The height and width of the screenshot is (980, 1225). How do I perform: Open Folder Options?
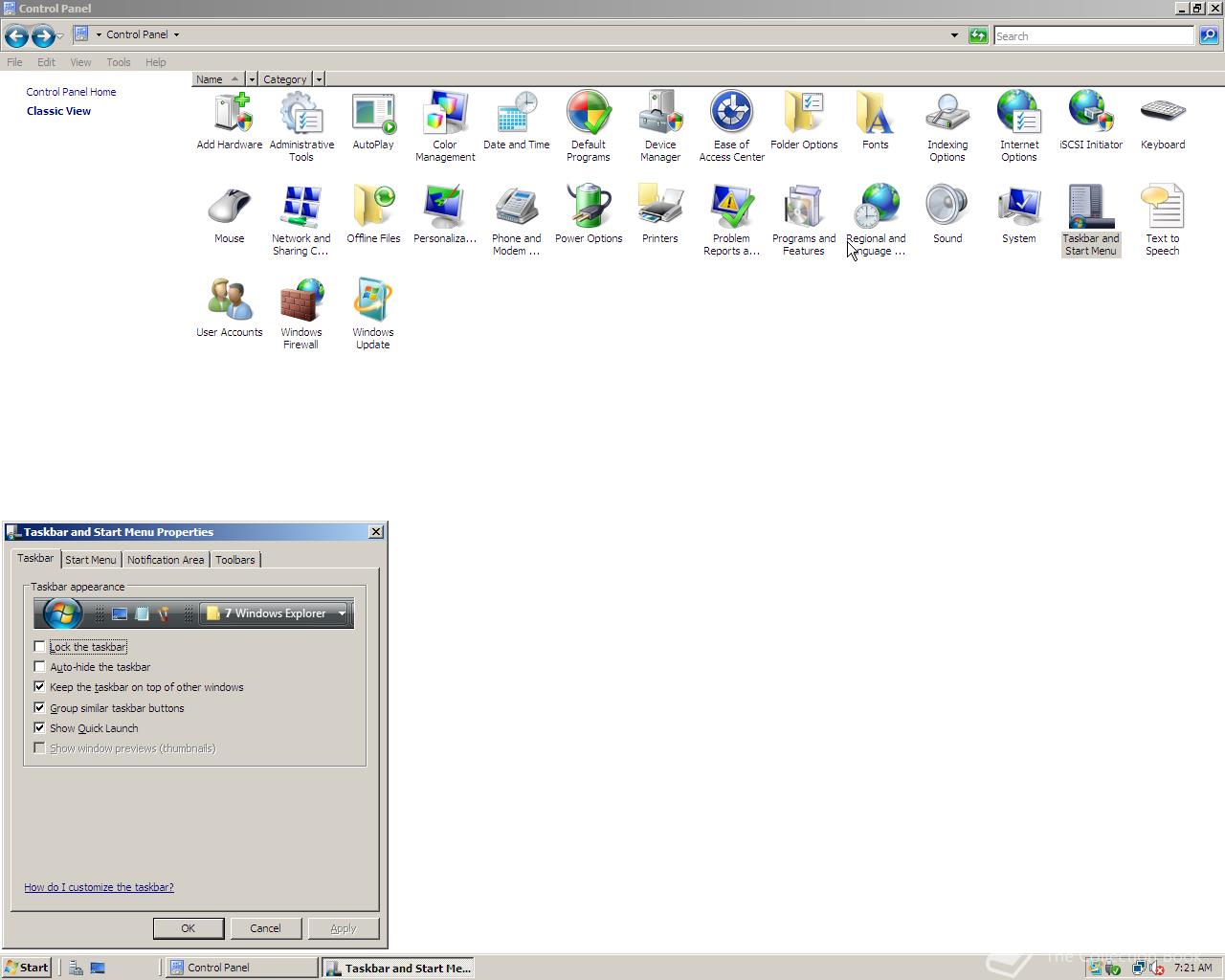(804, 122)
